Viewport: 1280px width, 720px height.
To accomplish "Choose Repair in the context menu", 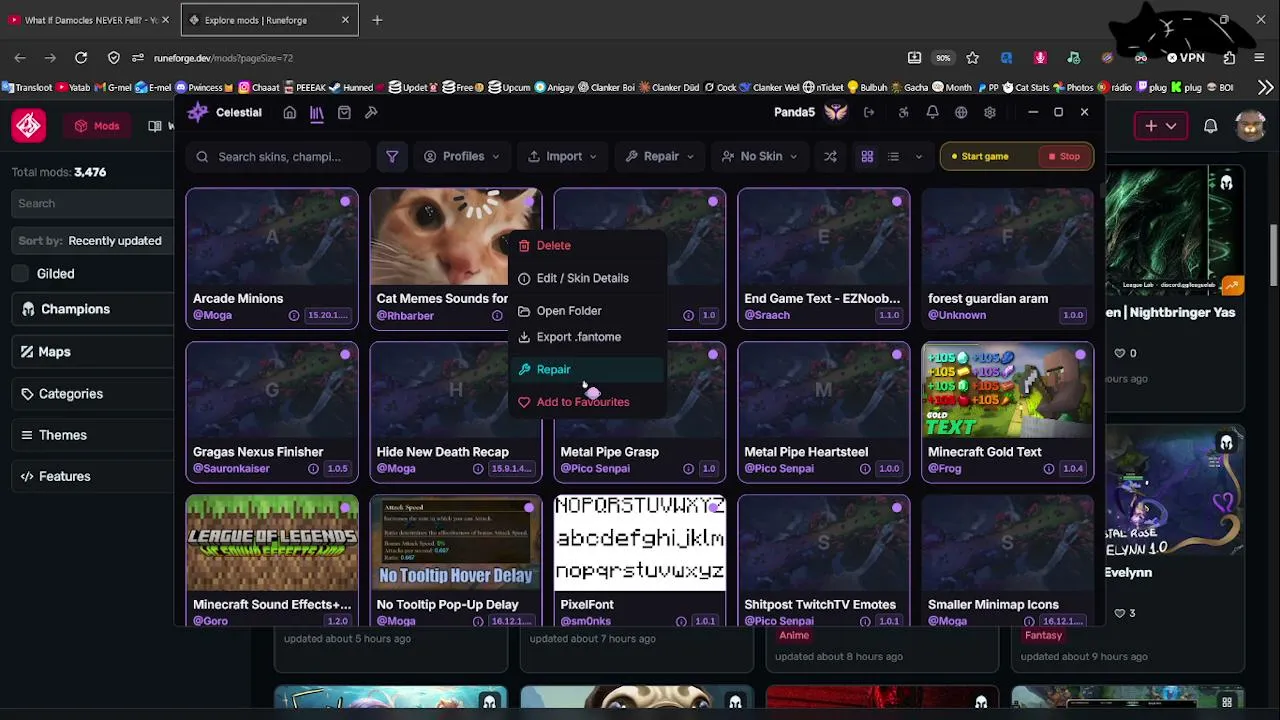I will [x=586, y=370].
